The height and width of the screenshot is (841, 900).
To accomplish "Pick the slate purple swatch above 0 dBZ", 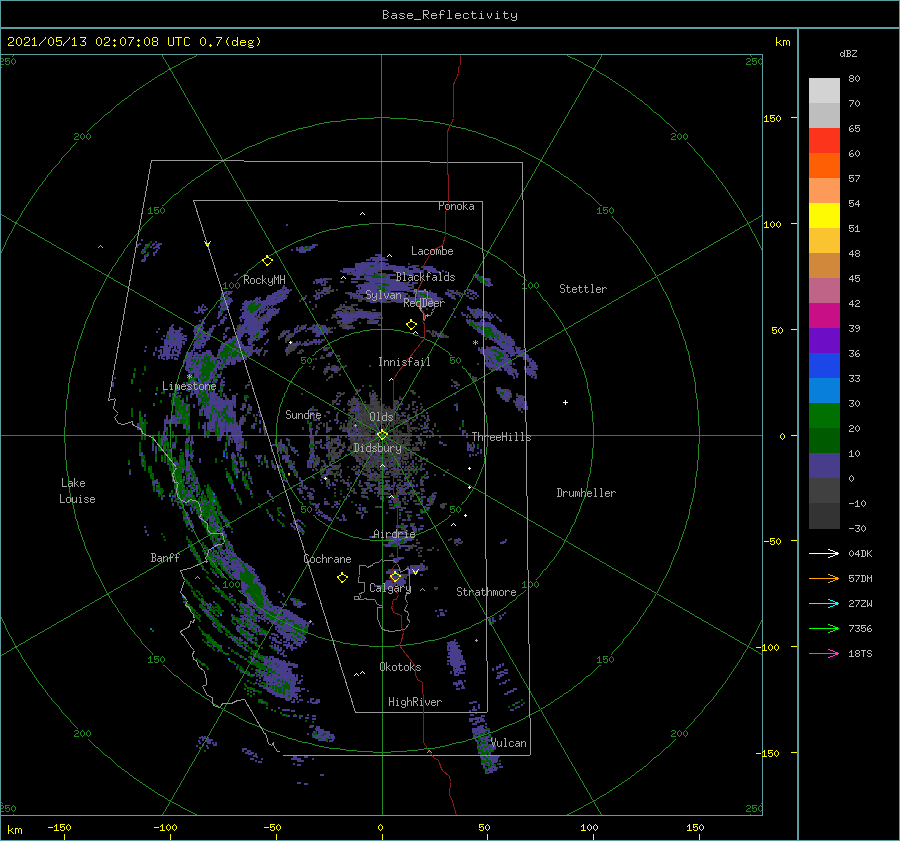I will tap(824, 466).
